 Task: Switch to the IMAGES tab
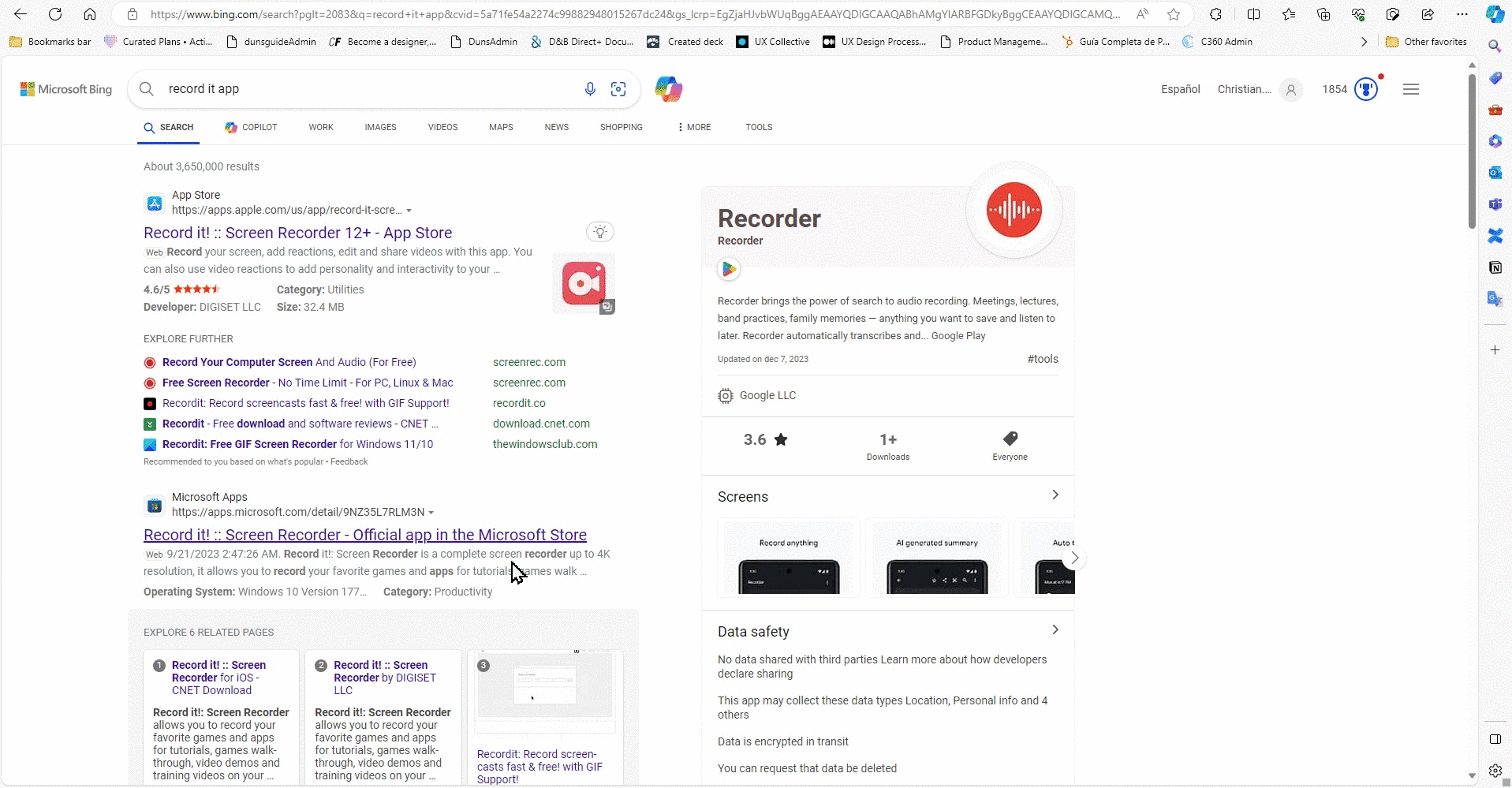click(380, 127)
